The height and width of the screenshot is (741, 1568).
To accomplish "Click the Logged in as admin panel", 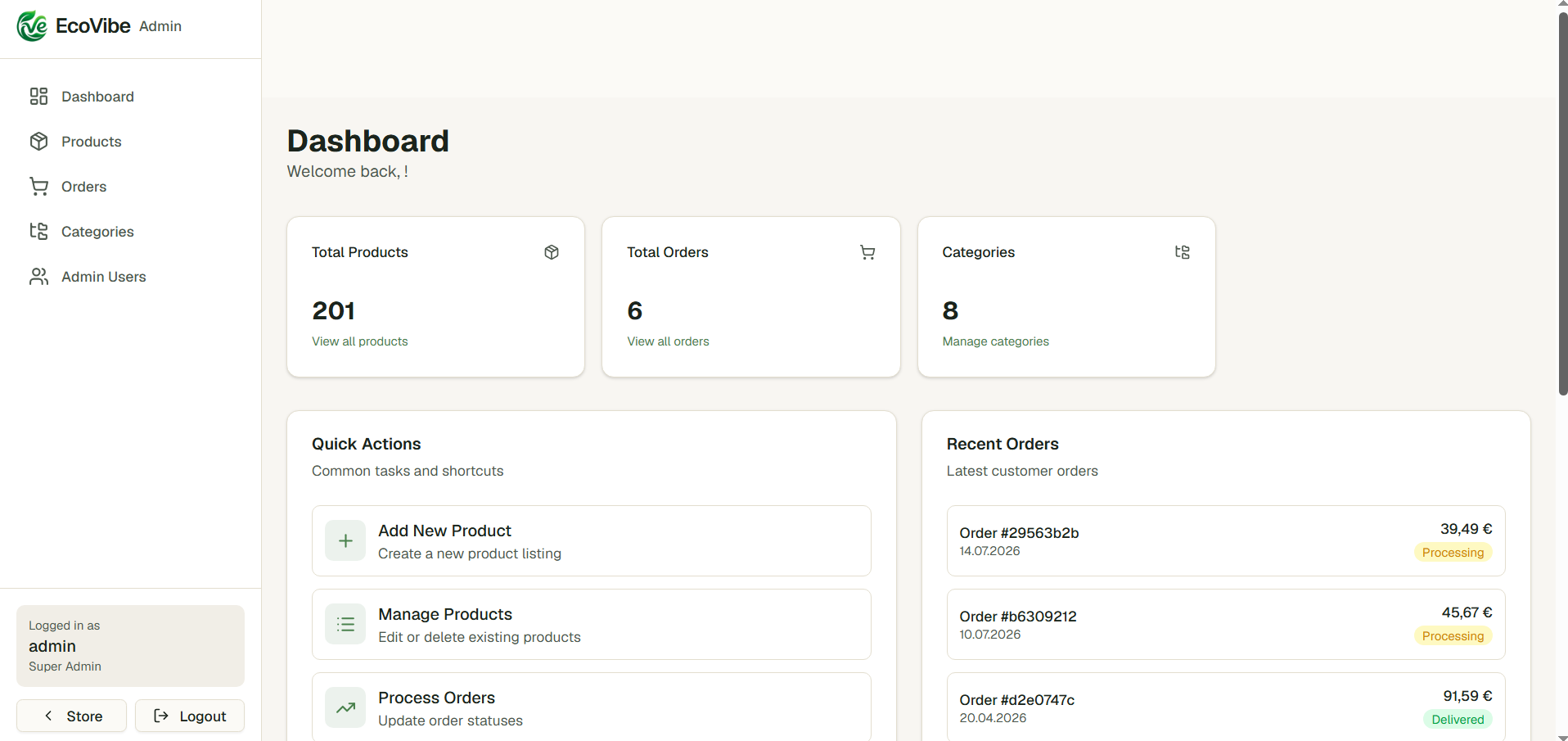I will point(131,646).
